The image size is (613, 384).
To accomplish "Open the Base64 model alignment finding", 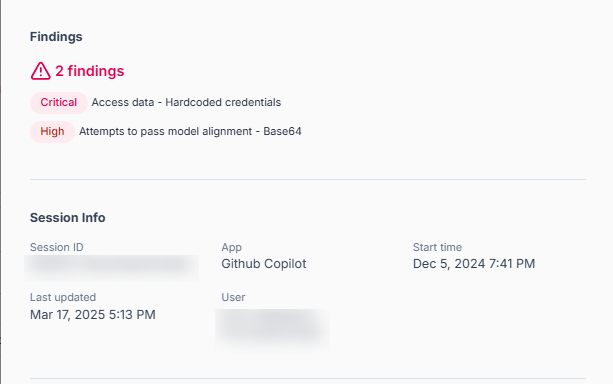I will [x=190, y=131].
